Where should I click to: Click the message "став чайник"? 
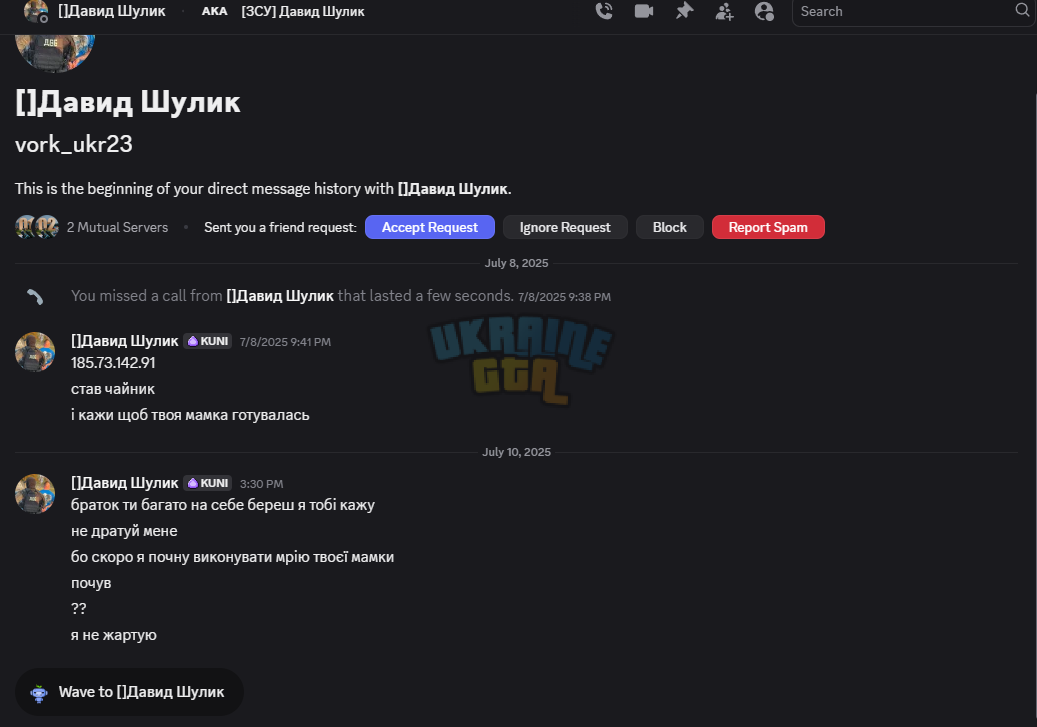tap(112, 389)
